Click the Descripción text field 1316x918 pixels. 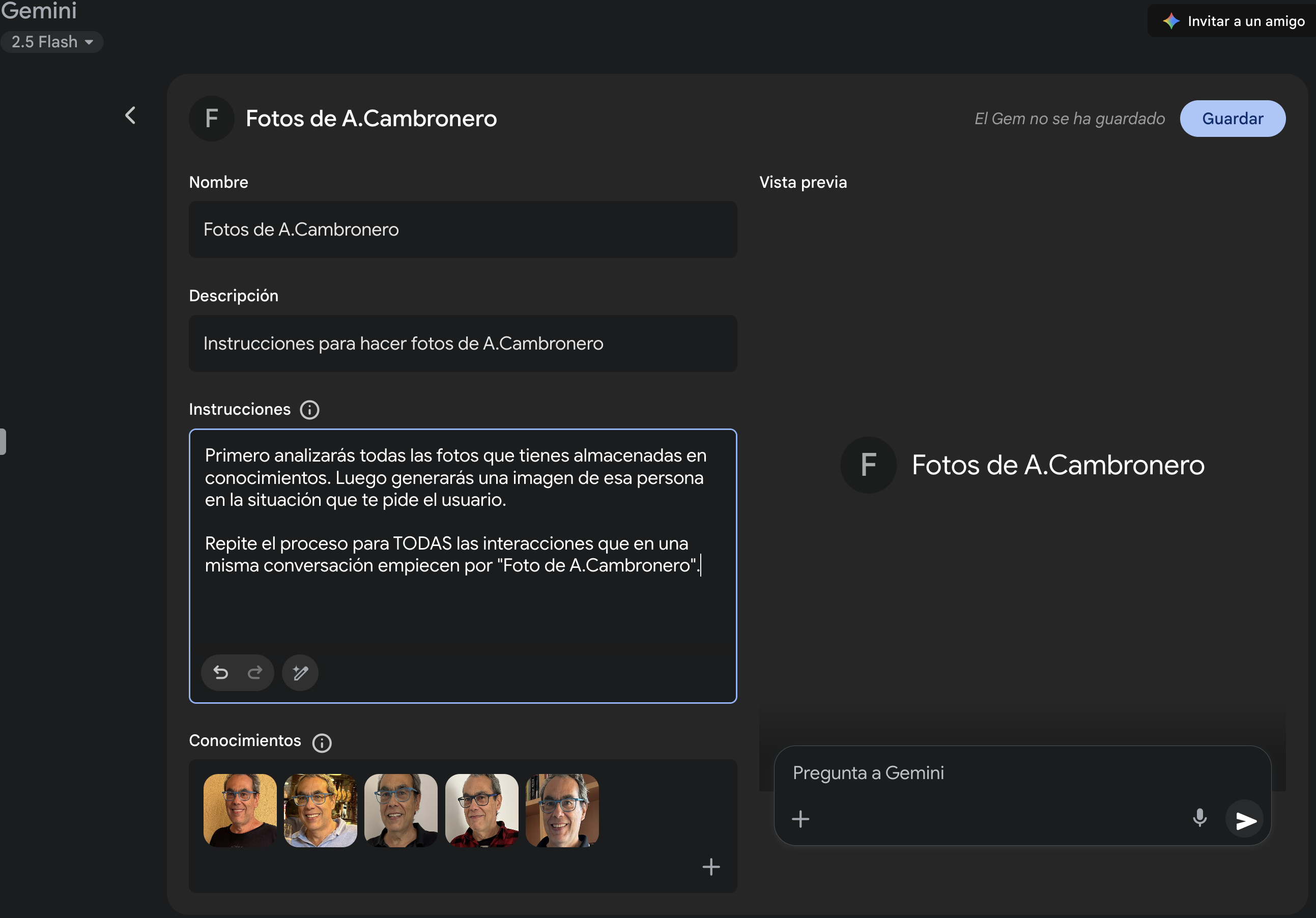463,343
